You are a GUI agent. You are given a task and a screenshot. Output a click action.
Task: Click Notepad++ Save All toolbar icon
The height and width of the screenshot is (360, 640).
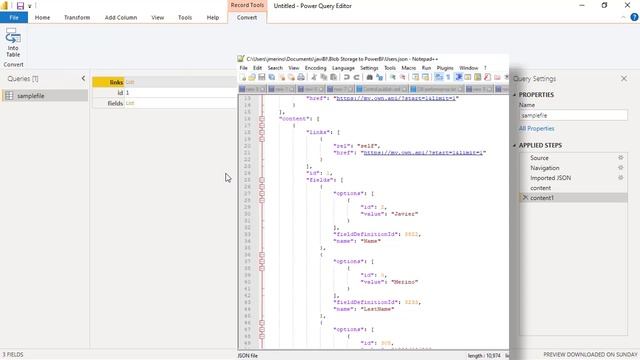[x=271, y=77]
